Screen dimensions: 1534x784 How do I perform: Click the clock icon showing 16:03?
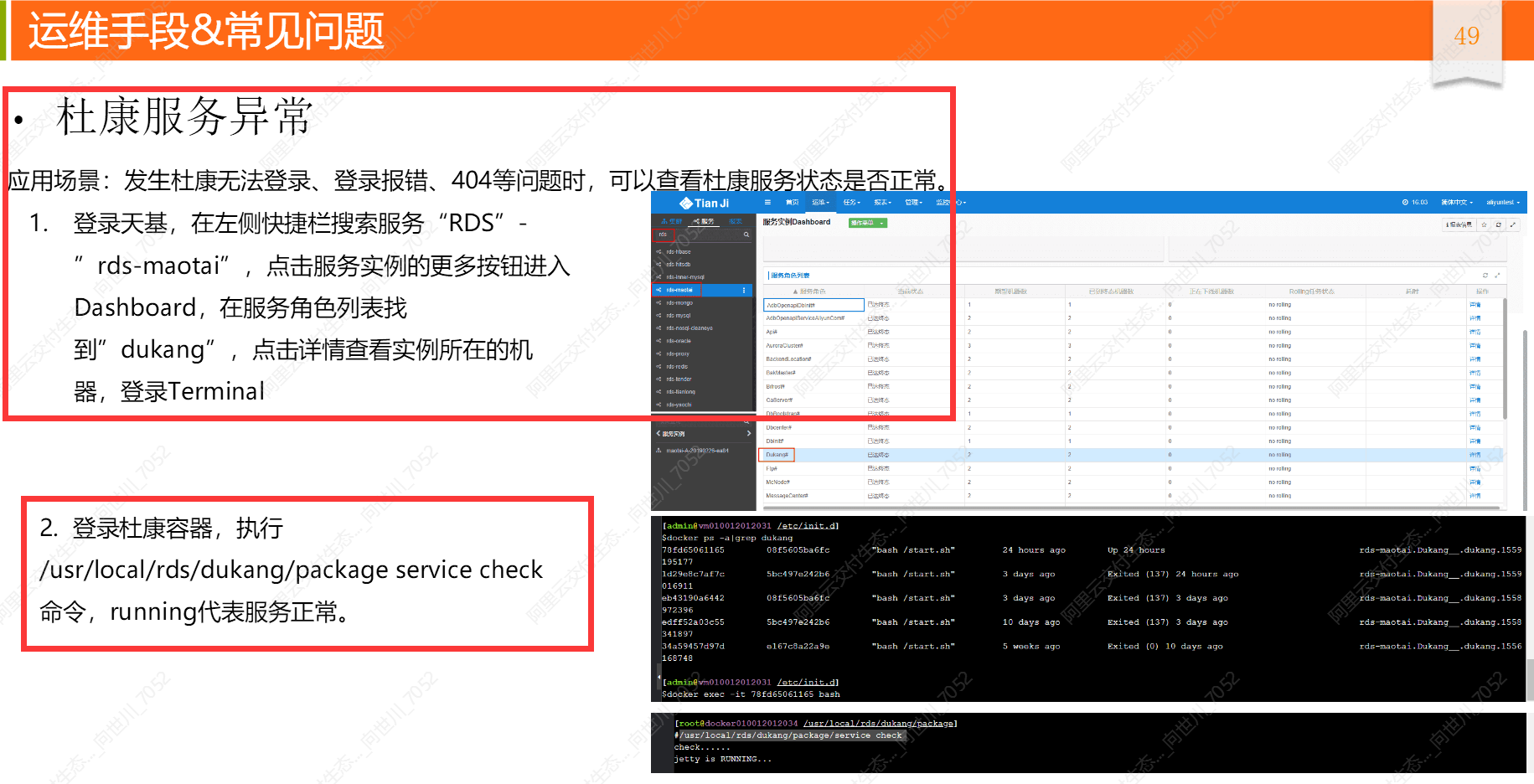(1405, 203)
